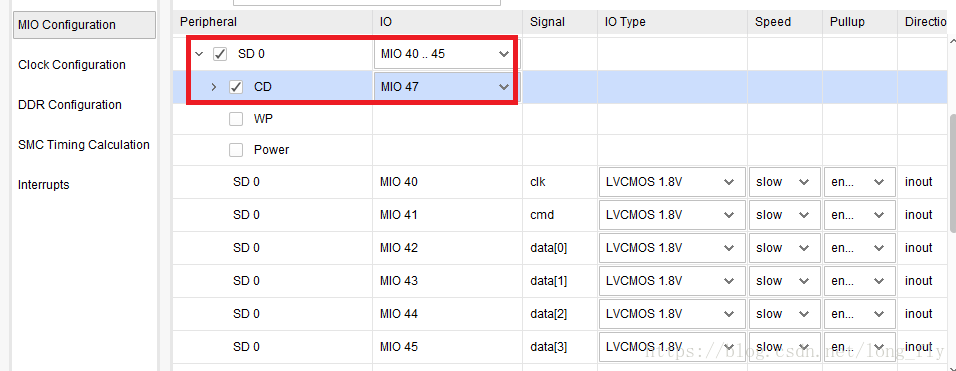The image size is (956, 371).
Task: Enable the WP checkbox
Action: pos(236,119)
